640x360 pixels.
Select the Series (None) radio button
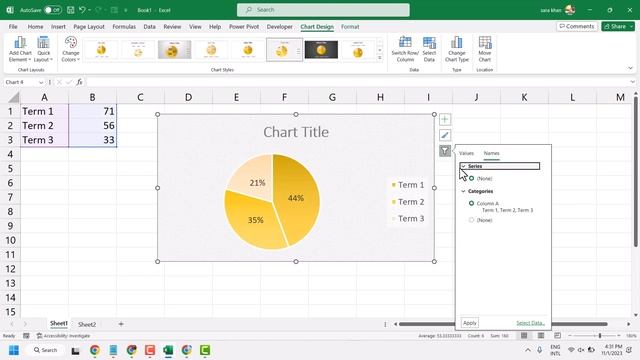pyautogui.click(x=471, y=178)
